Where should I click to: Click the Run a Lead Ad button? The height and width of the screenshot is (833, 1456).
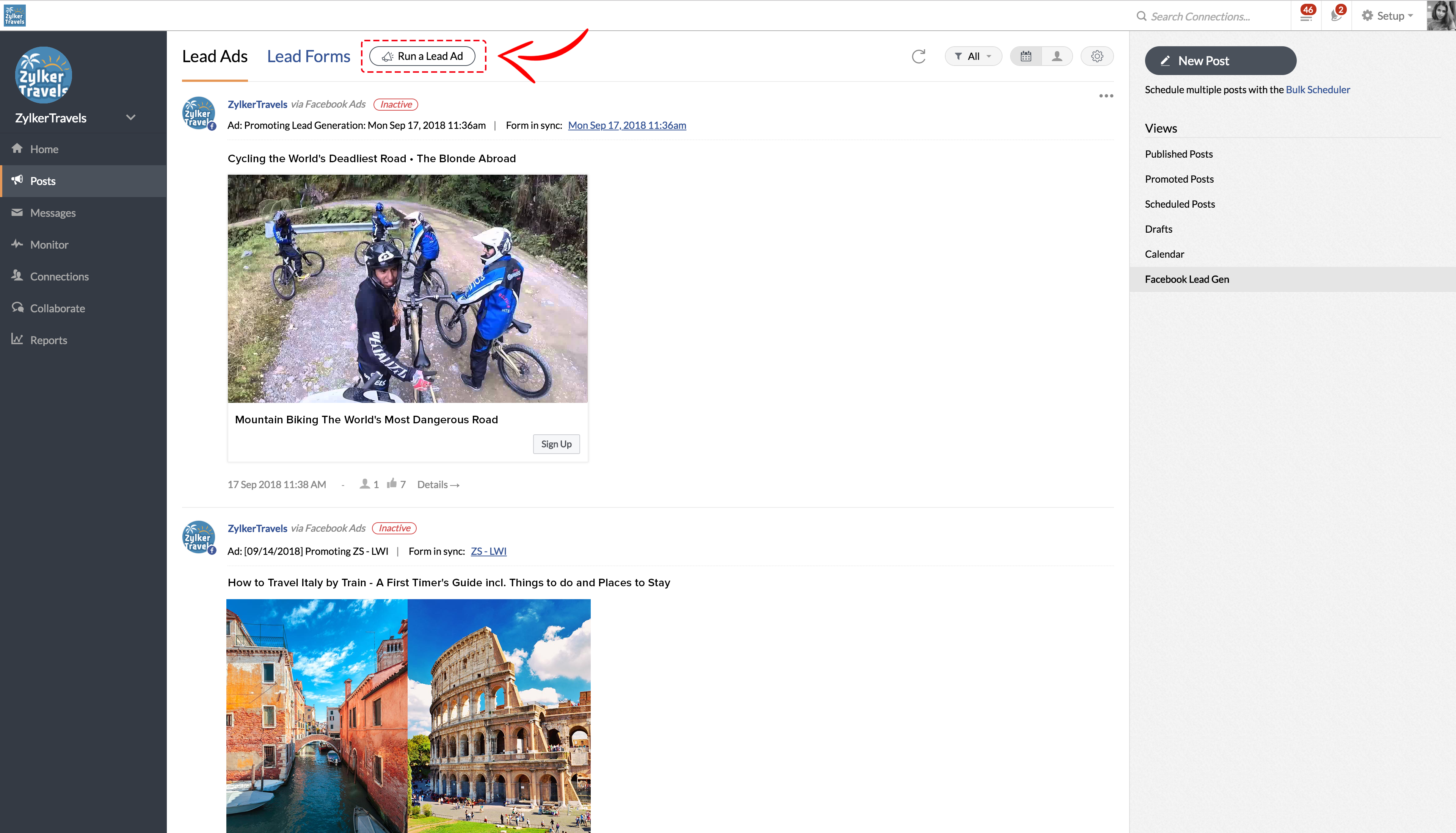[x=422, y=56]
